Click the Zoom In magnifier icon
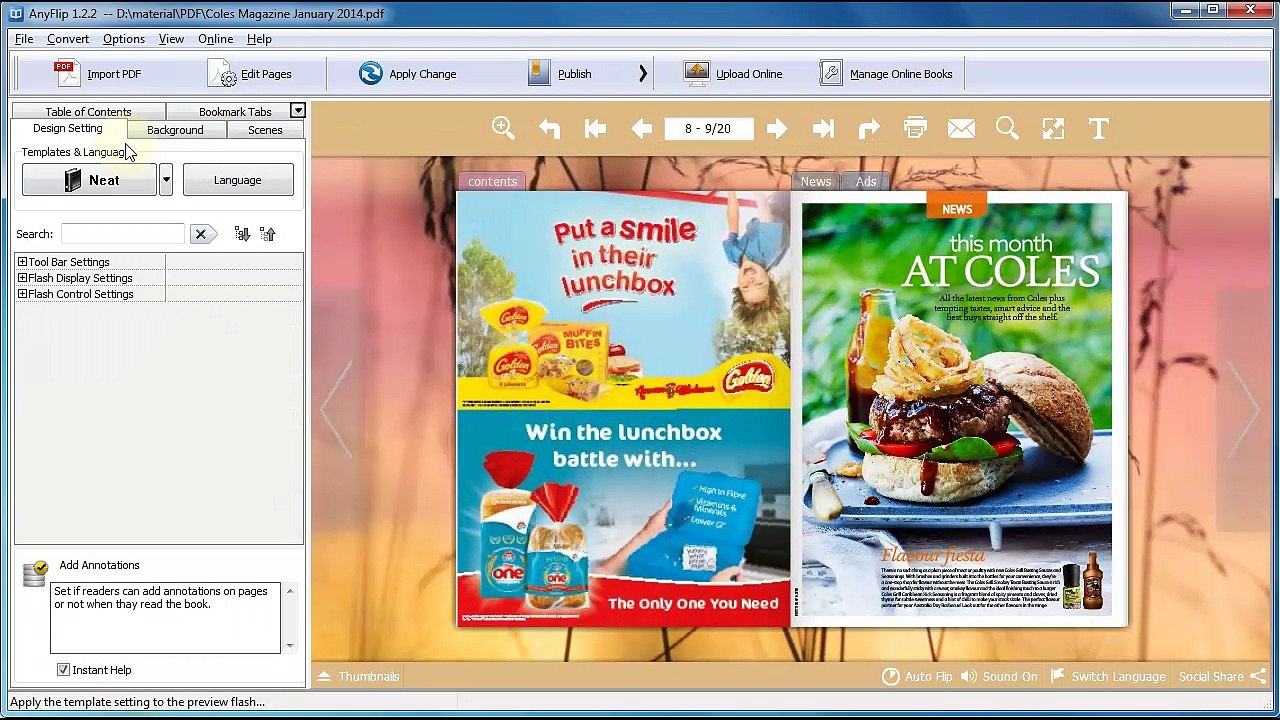The width and height of the screenshot is (1280, 720). [503, 128]
